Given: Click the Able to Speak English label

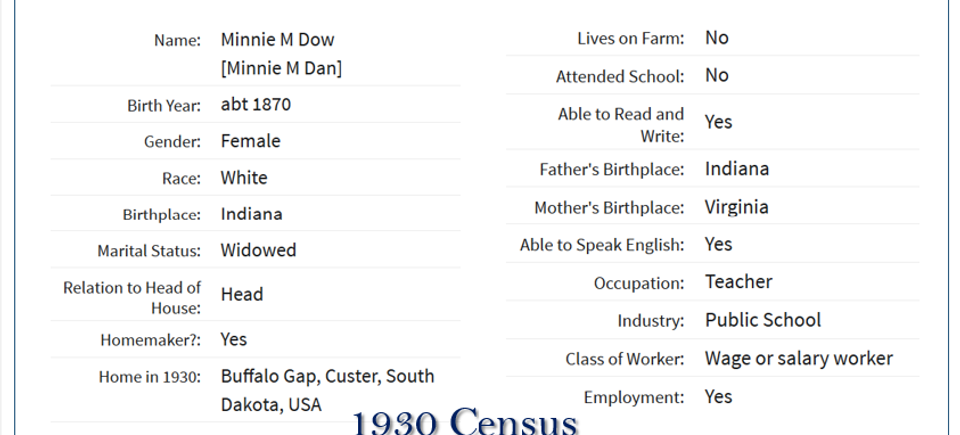Looking at the screenshot, I should point(602,245).
